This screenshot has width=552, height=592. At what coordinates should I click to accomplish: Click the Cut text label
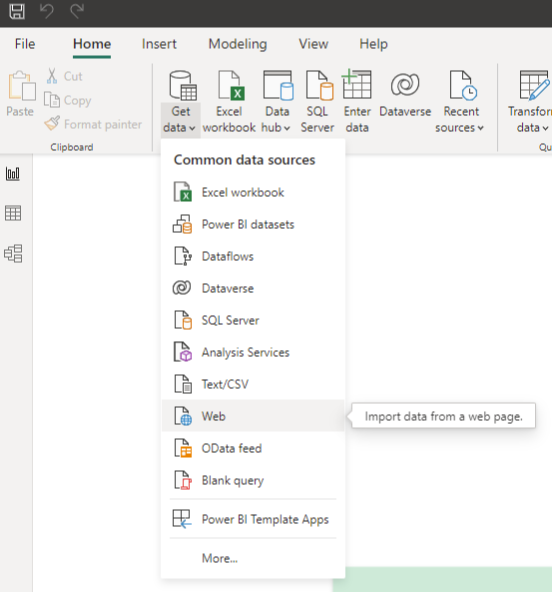point(73,76)
